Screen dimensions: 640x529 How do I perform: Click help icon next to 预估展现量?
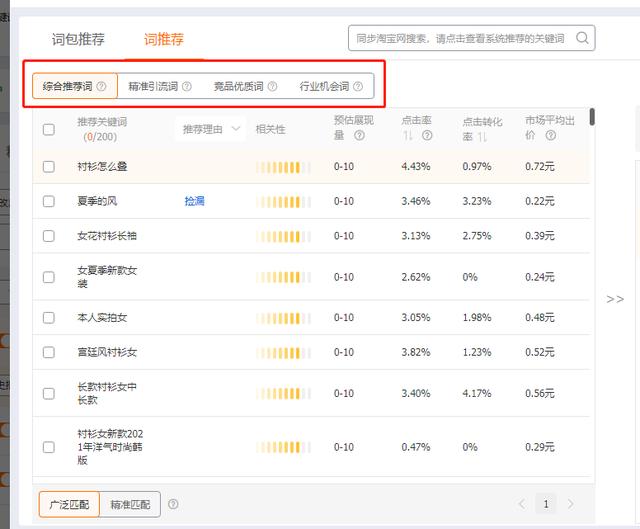359,136
